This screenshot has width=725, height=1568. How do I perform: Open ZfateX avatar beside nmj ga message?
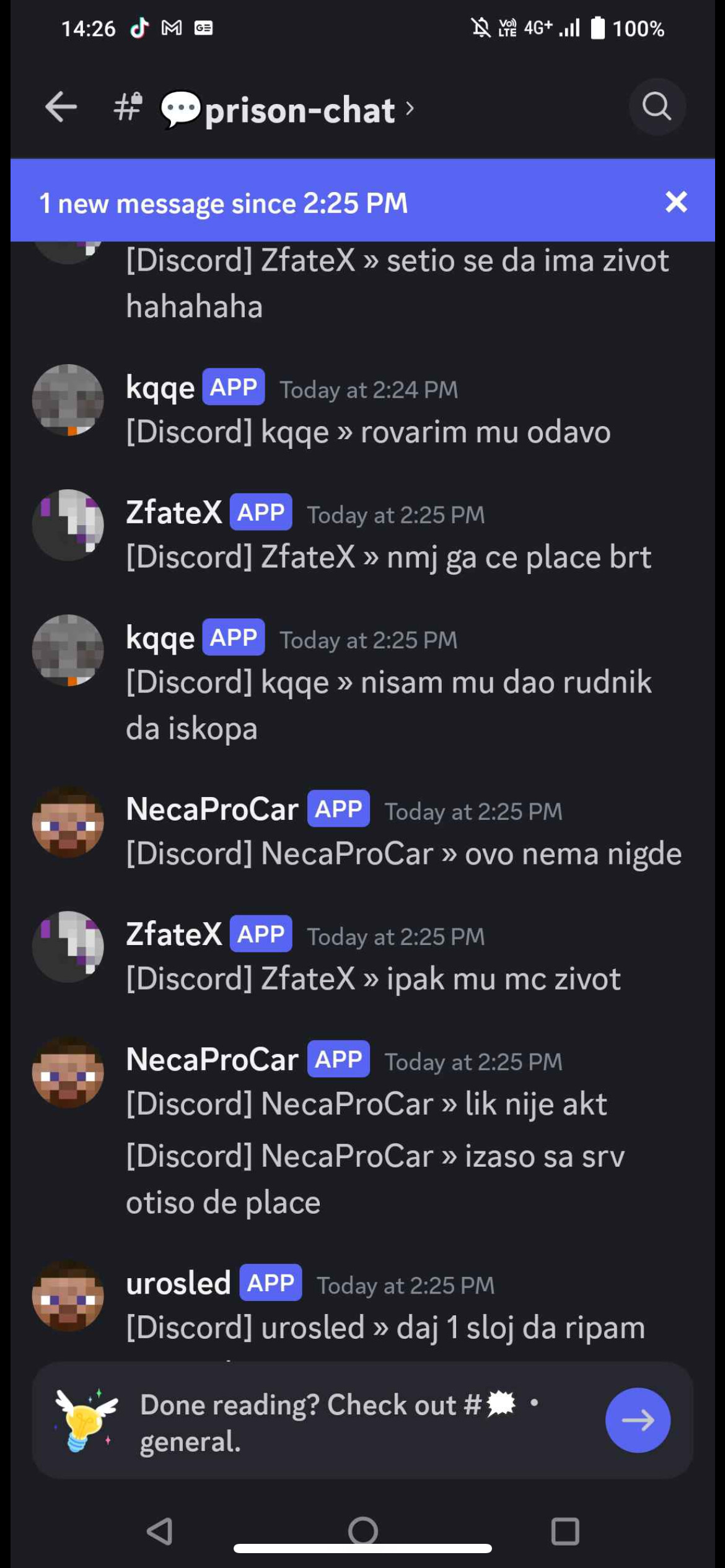click(x=68, y=525)
